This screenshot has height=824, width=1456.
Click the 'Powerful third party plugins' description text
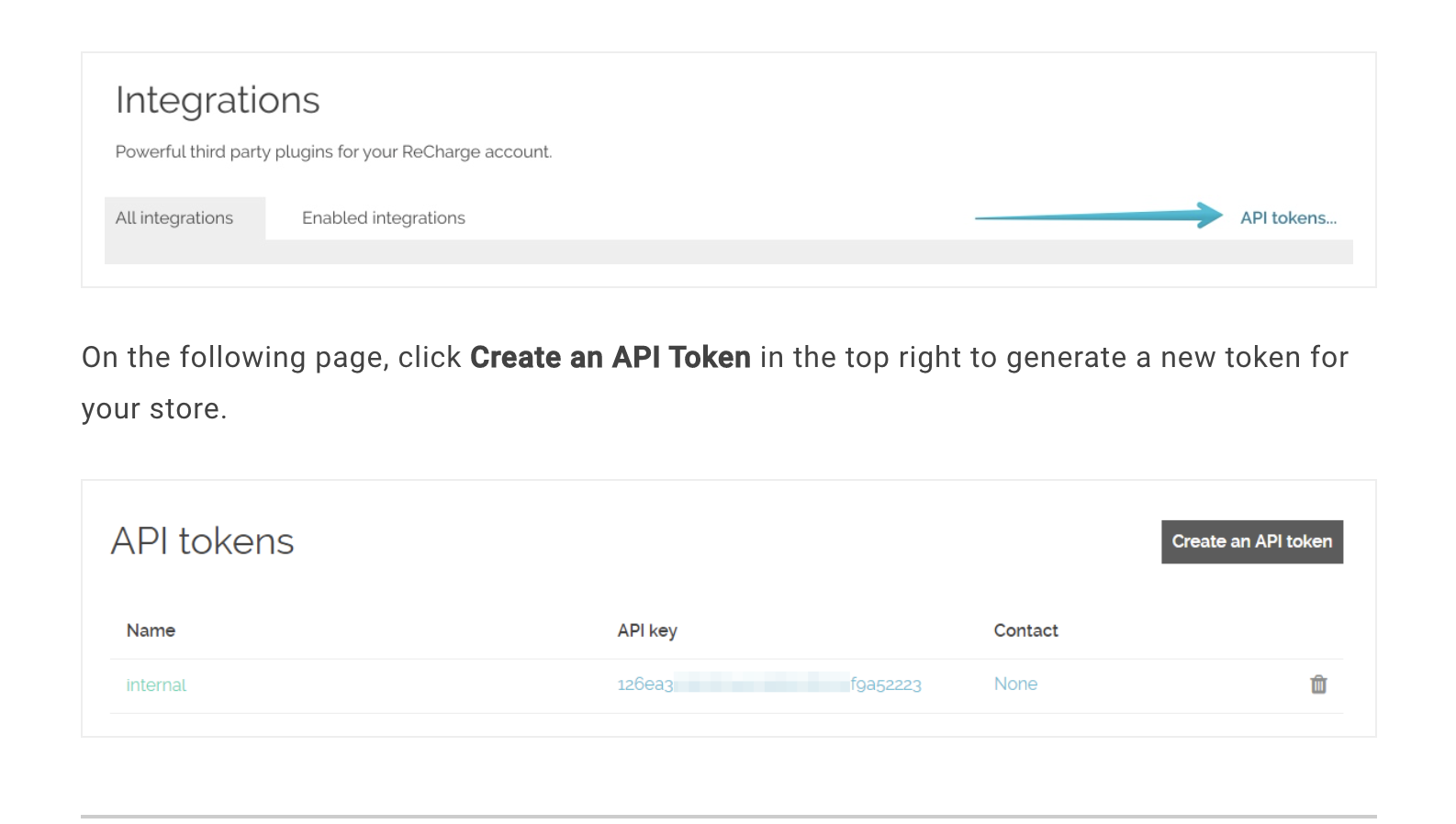click(x=333, y=152)
